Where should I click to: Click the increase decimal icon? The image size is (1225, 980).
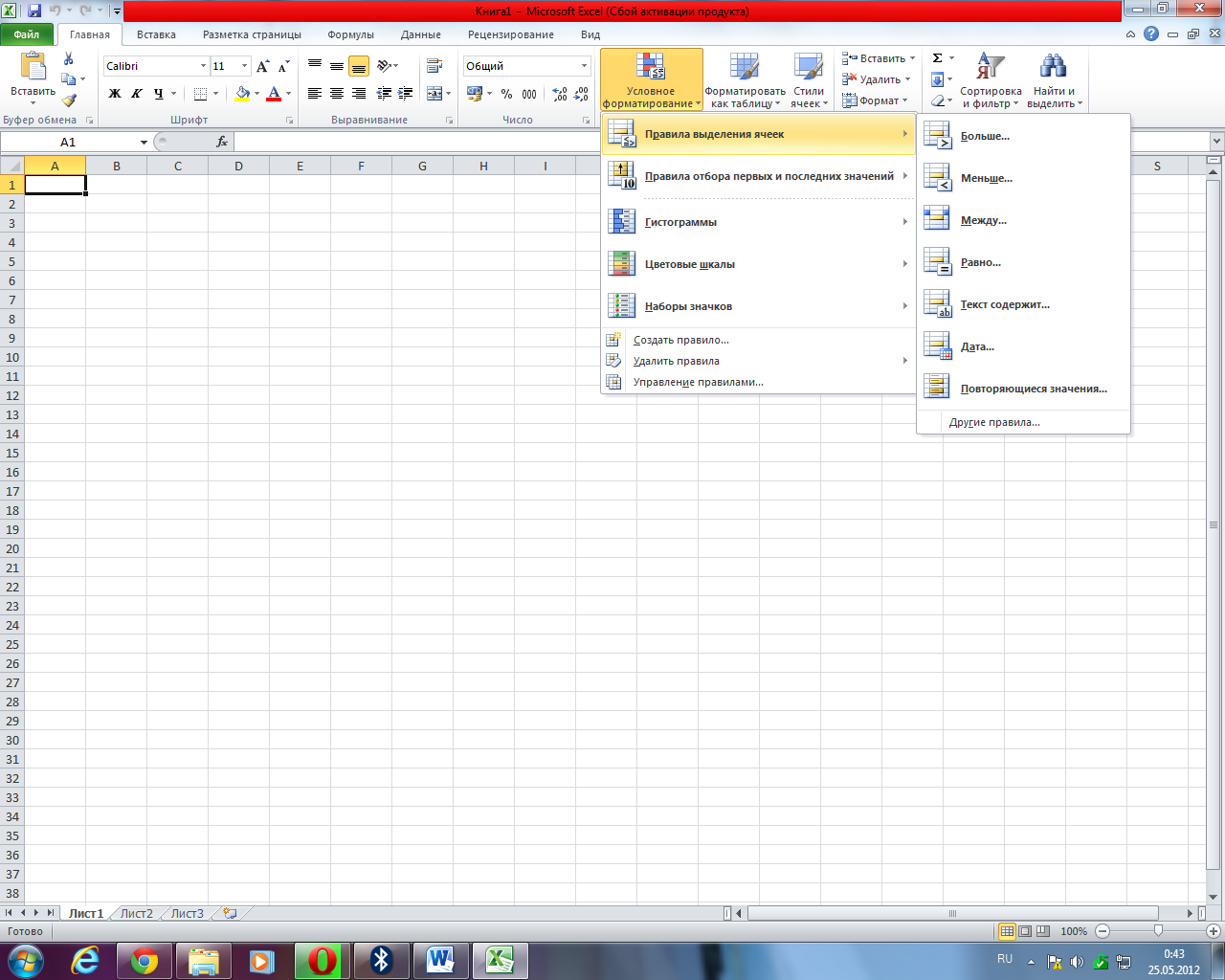click(x=560, y=94)
